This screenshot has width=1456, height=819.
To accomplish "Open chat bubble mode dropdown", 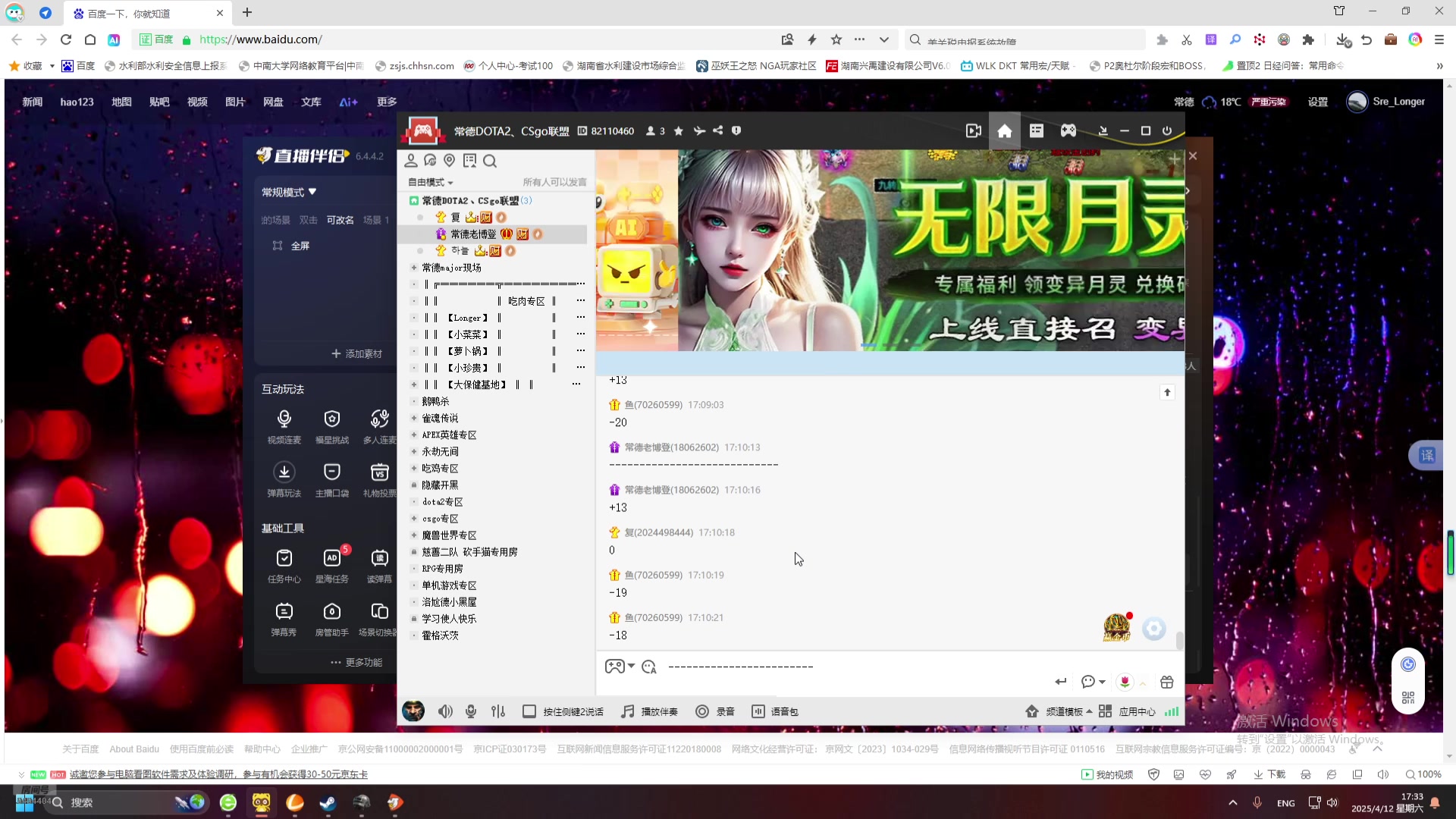I will pos(1093,682).
